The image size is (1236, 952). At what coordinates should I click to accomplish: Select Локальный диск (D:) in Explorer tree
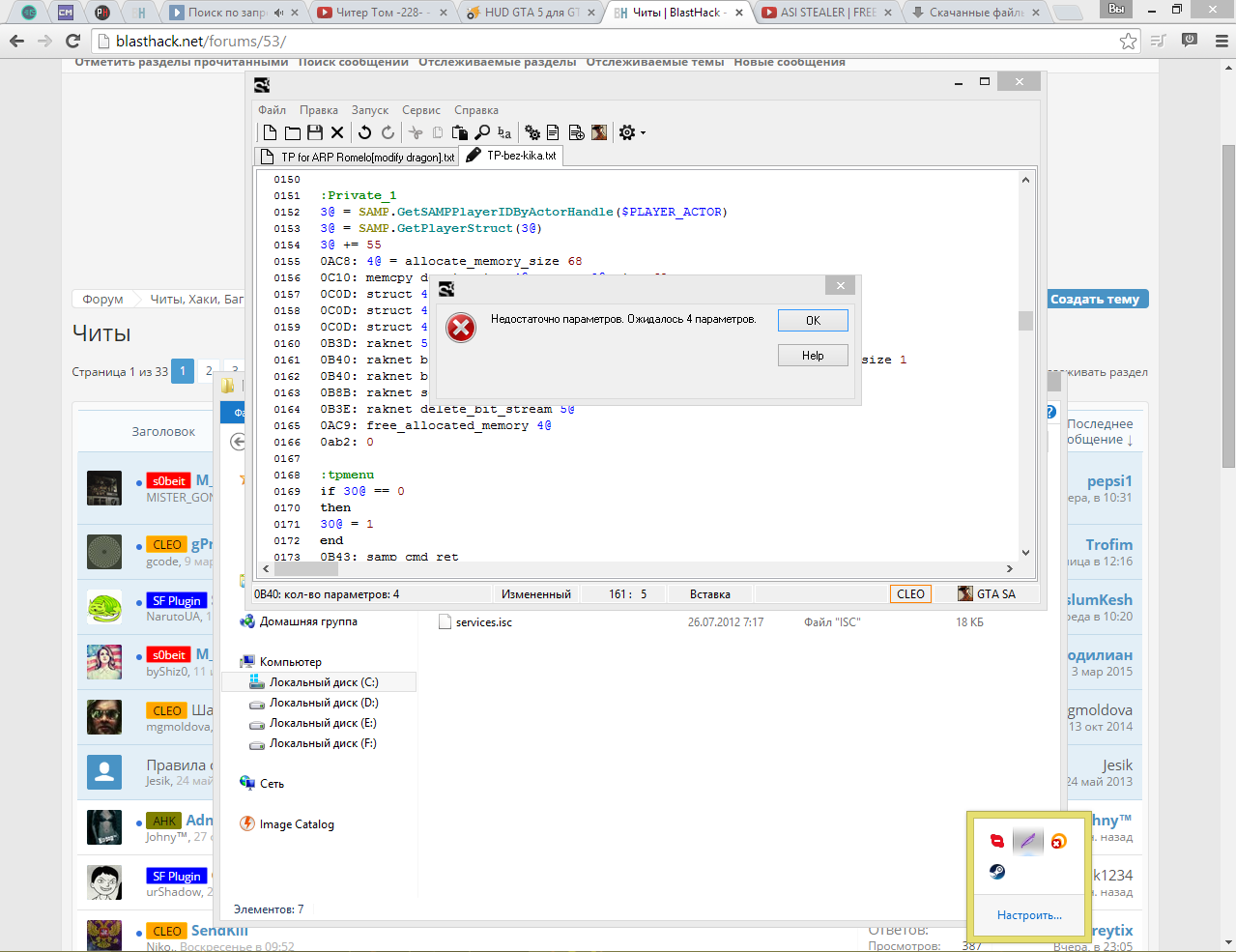coord(324,703)
